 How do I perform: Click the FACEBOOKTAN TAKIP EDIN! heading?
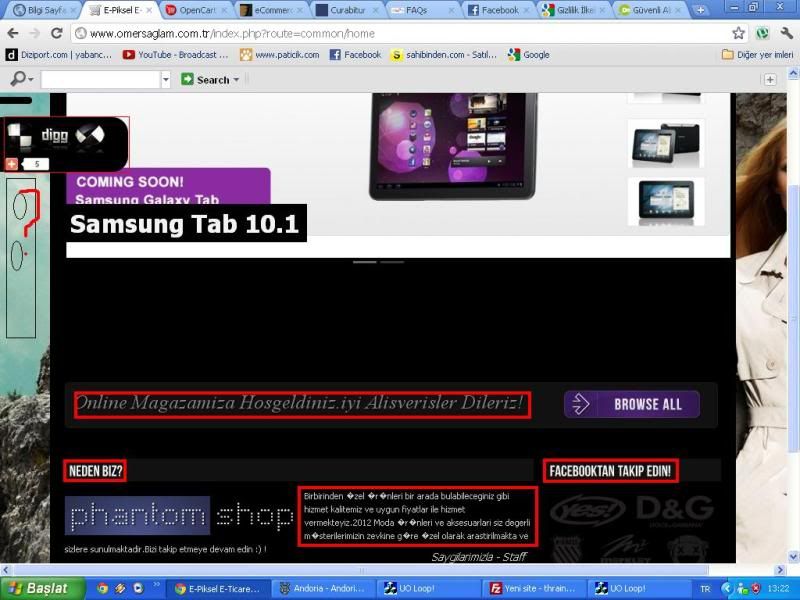click(x=611, y=471)
